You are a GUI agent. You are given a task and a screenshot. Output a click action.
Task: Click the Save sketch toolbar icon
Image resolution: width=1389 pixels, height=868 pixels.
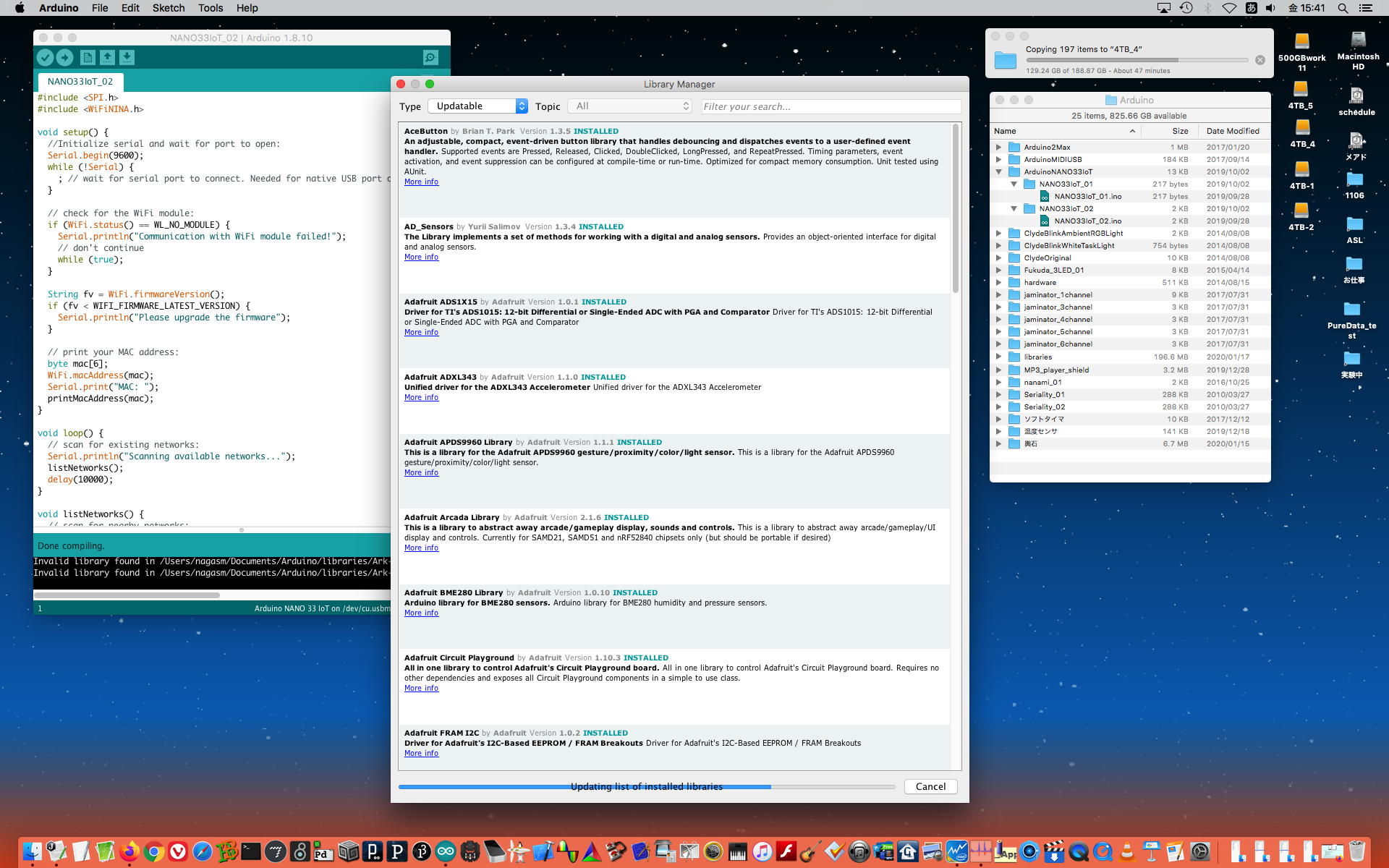pos(127,58)
